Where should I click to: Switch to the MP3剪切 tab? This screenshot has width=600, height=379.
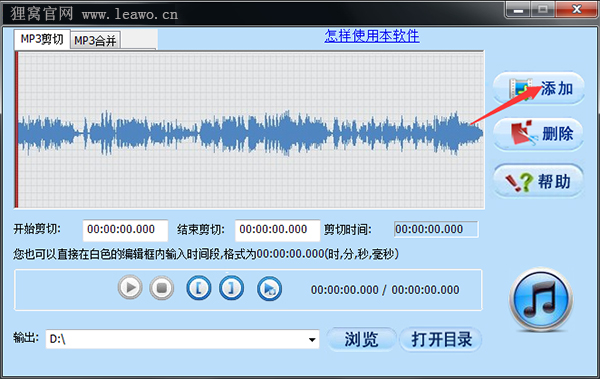click(x=42, y=39)
